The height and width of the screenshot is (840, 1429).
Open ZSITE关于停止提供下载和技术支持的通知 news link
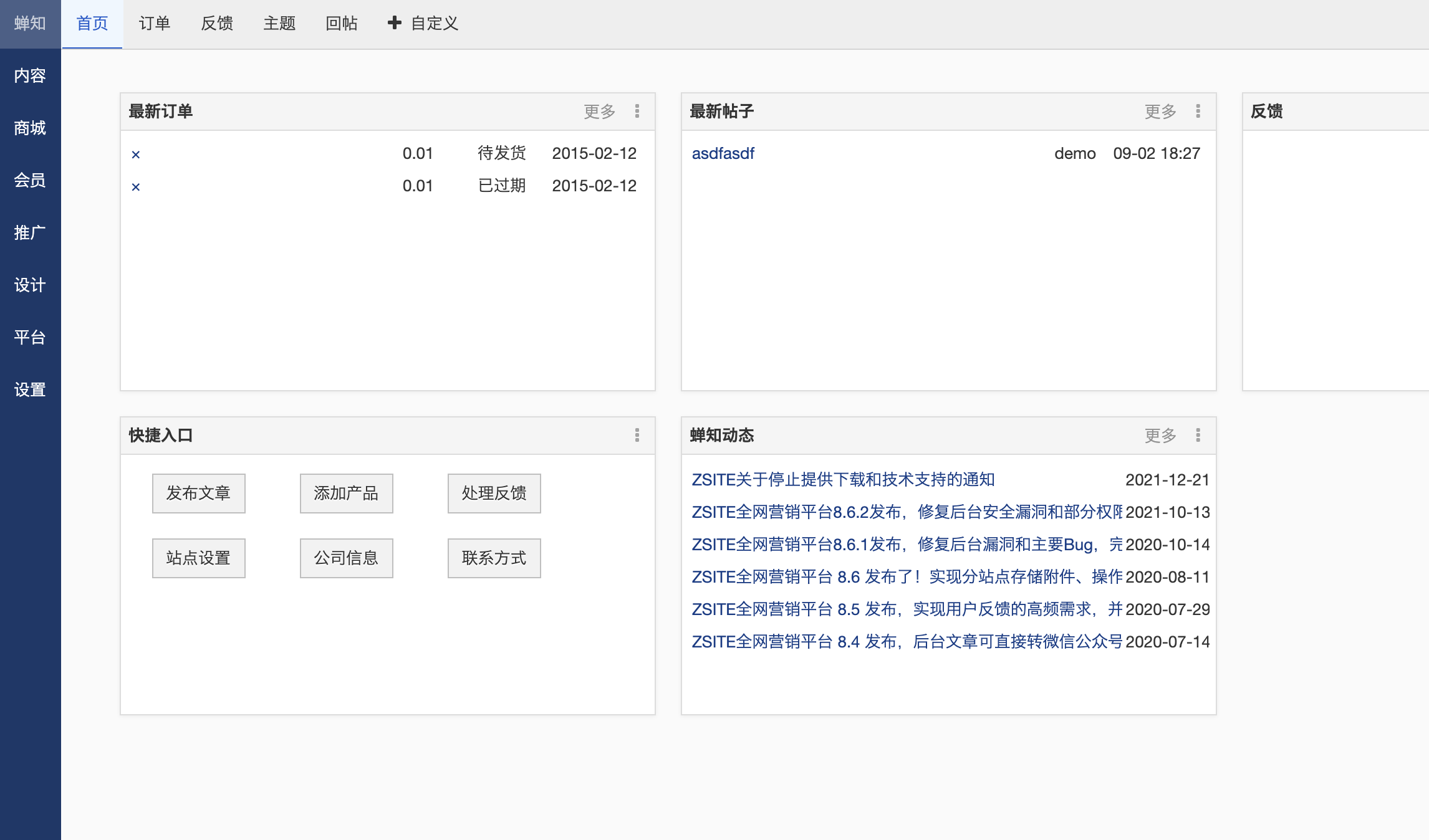pyautogui.click(x=843, y=480)
